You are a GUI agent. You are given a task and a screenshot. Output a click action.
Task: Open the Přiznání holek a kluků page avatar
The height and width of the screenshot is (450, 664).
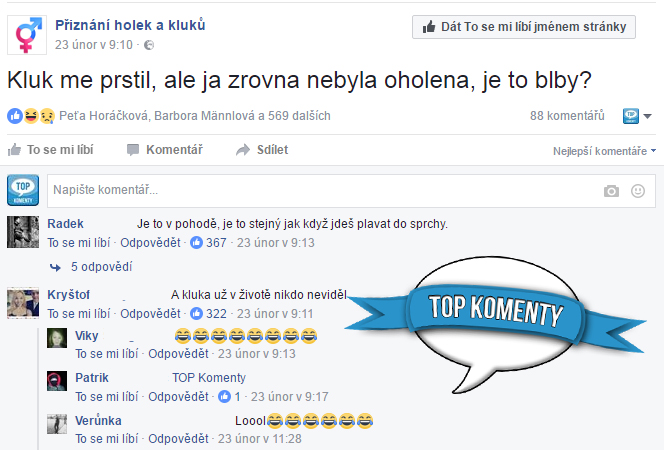[27, 36]
